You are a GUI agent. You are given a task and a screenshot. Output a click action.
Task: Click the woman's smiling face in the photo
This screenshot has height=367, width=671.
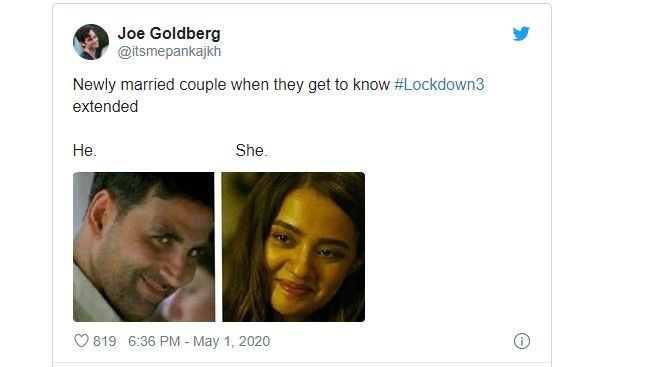pos(306,252)
